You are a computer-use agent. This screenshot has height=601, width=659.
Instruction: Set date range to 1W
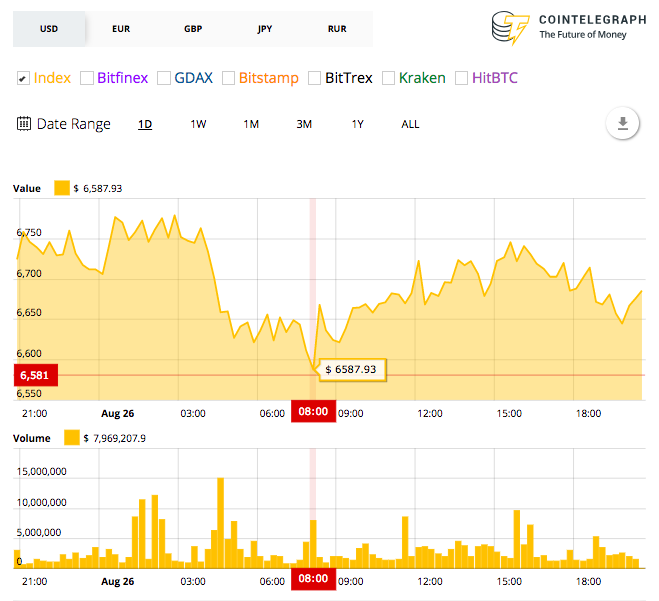(198, 124)
